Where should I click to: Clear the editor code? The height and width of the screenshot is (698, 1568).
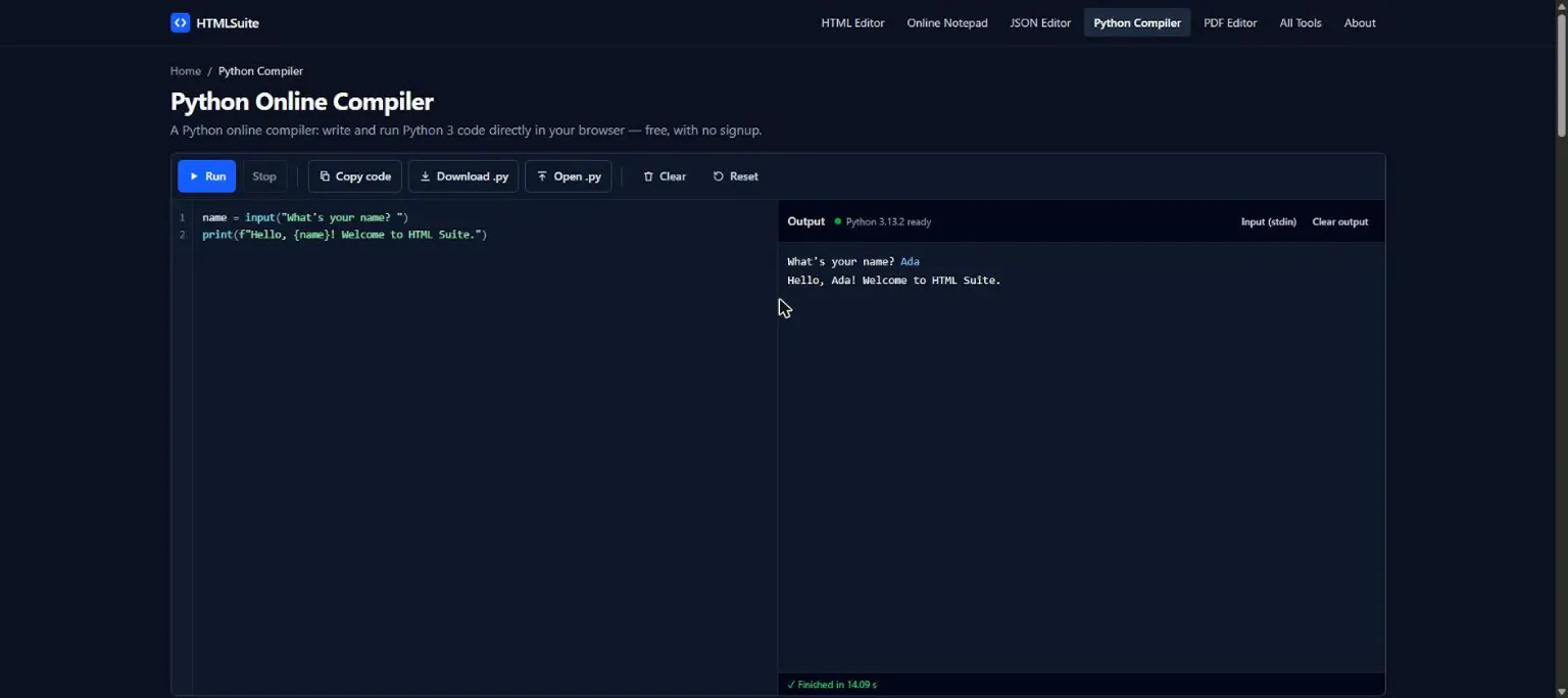pyautogui.click(x=664, y=176)
